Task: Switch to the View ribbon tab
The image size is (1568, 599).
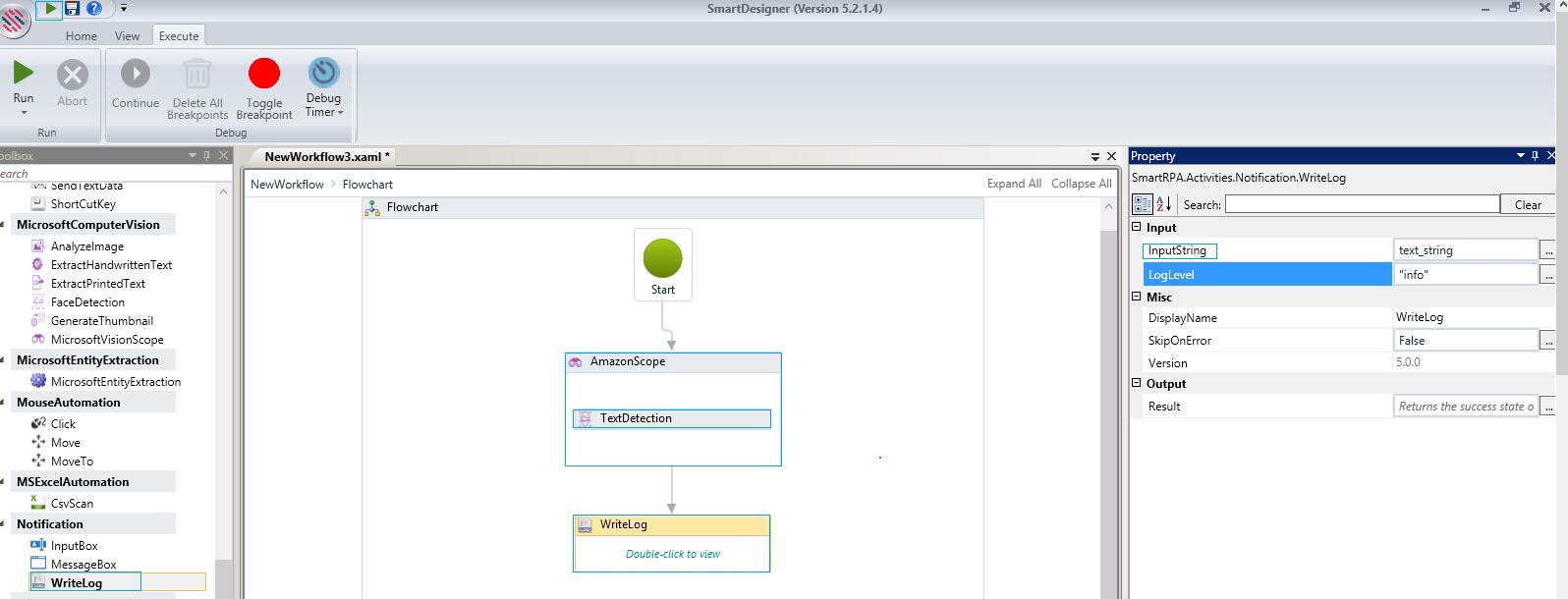Action: (128, 36)
